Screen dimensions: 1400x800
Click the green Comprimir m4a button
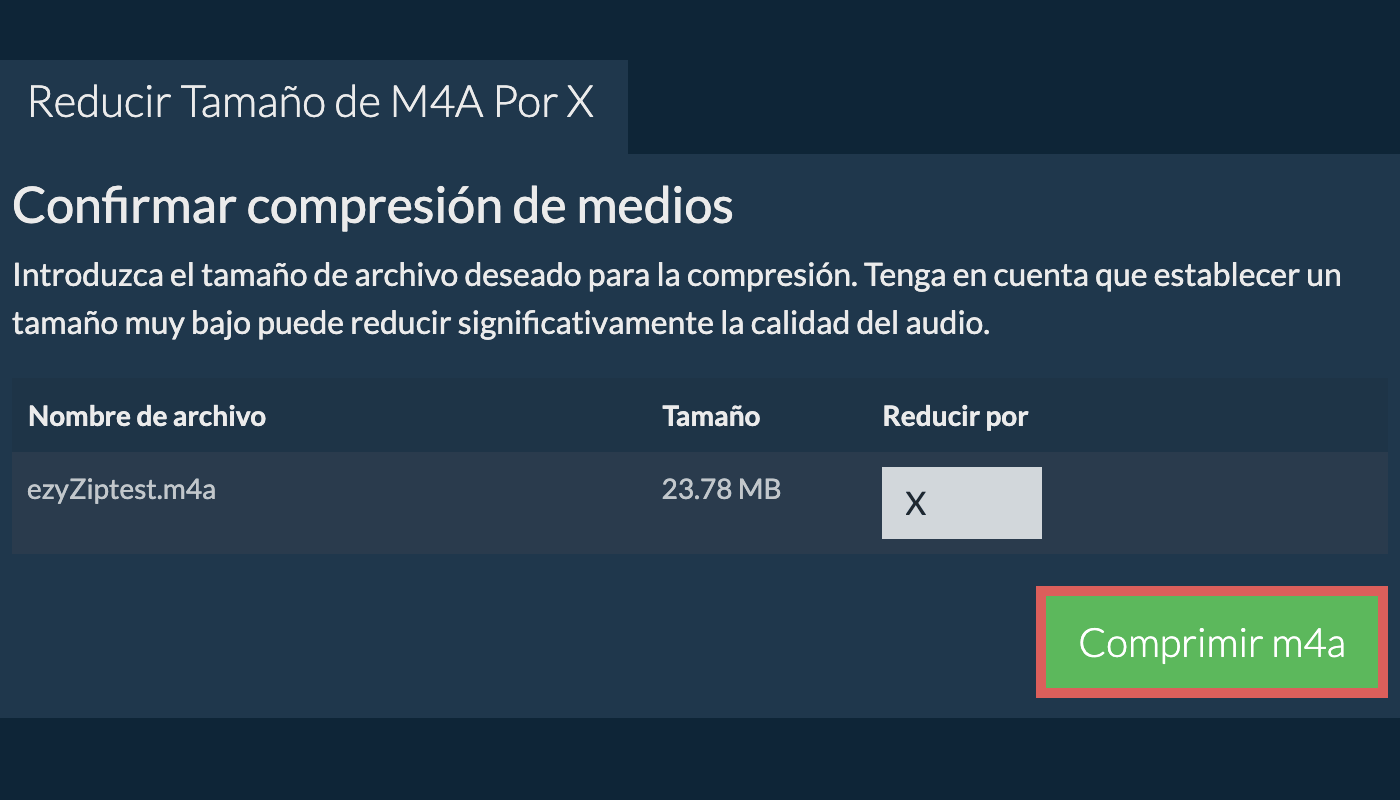1212,642
